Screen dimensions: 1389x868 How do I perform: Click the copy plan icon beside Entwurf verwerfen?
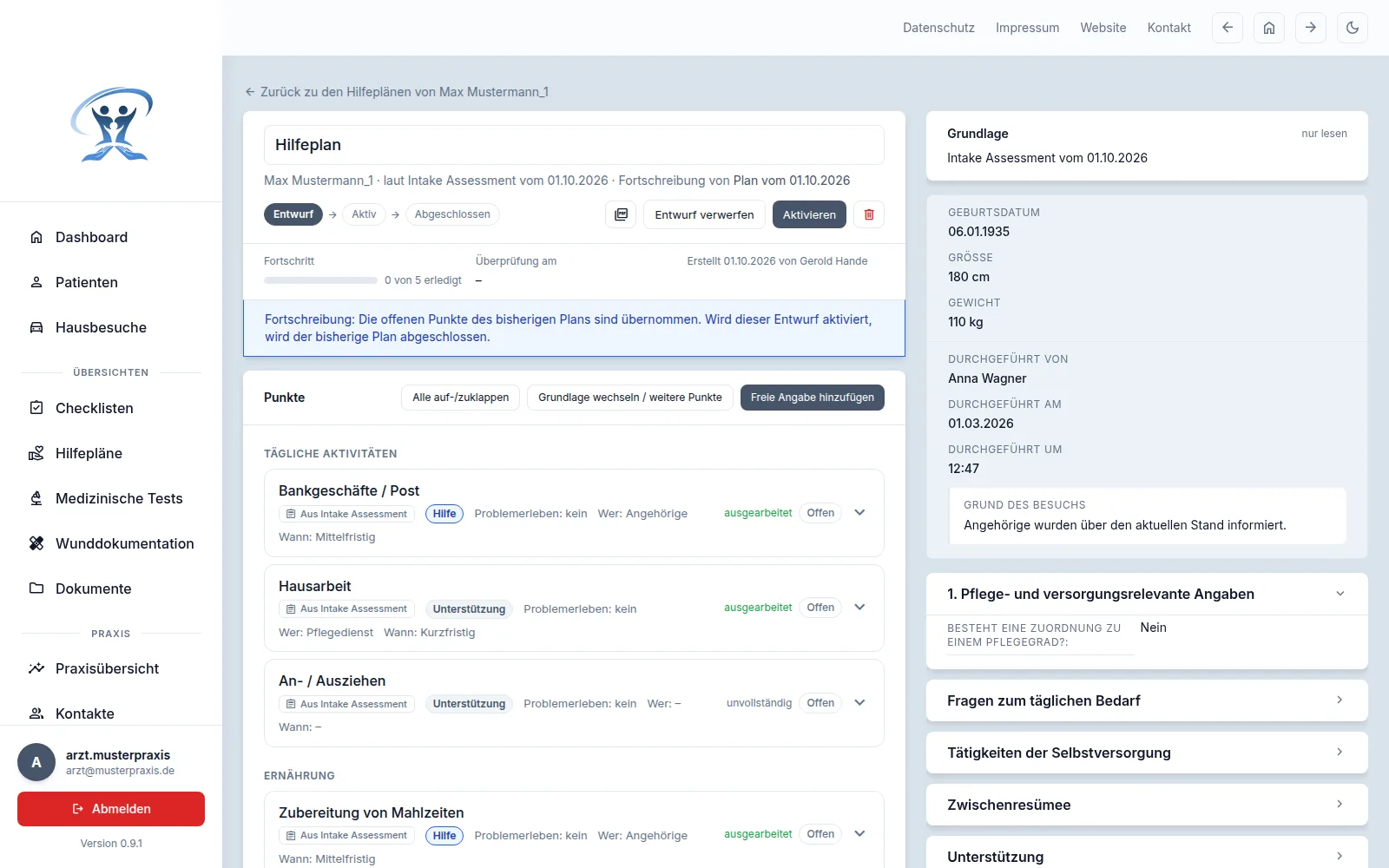point(621,214)
